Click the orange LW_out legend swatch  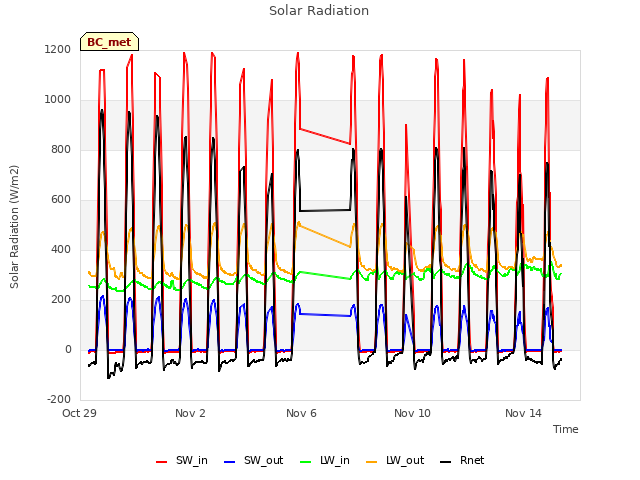[372, 462]
